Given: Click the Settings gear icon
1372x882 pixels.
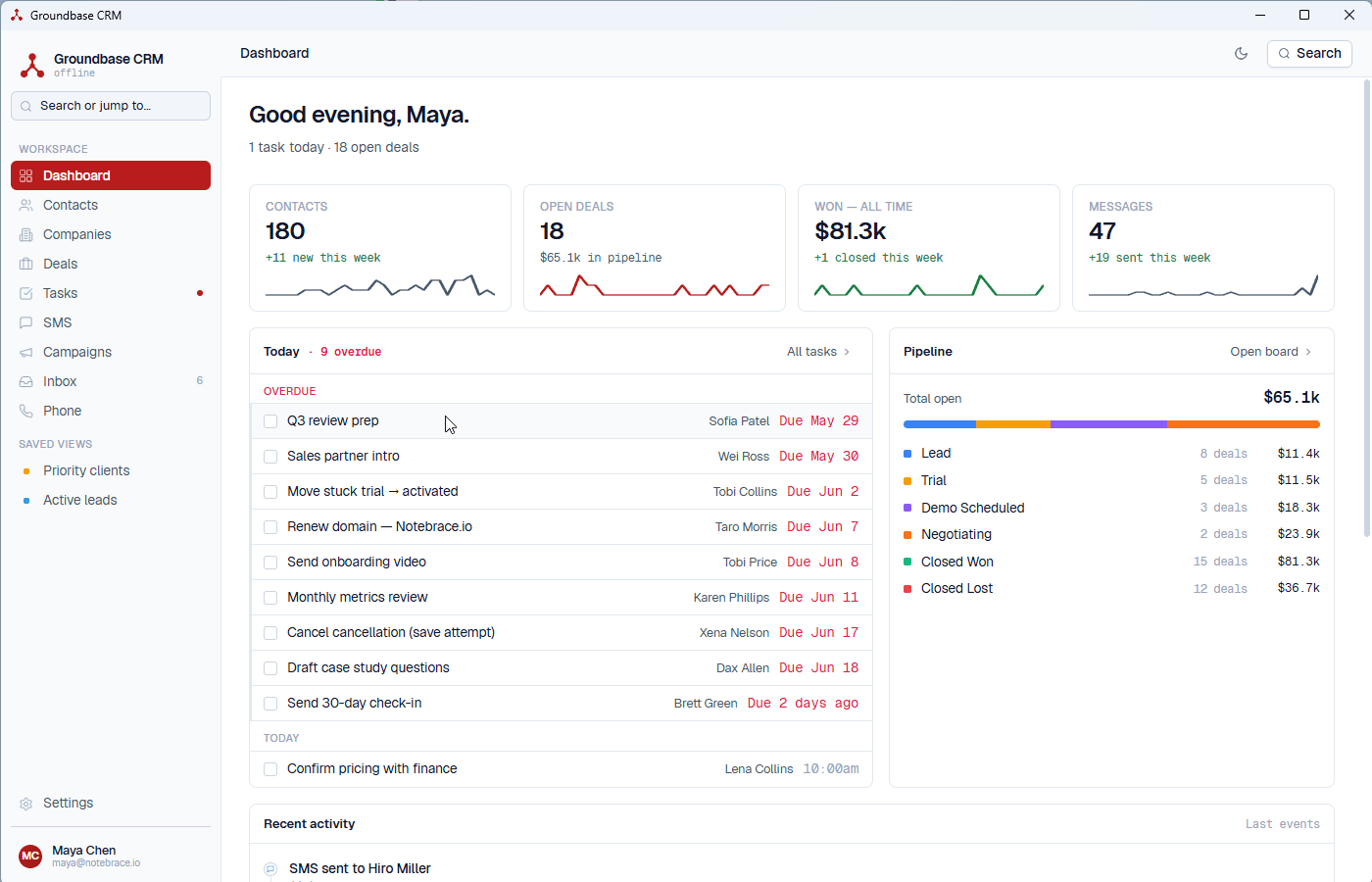Looking at the screenshot, I should coord(26,804).
